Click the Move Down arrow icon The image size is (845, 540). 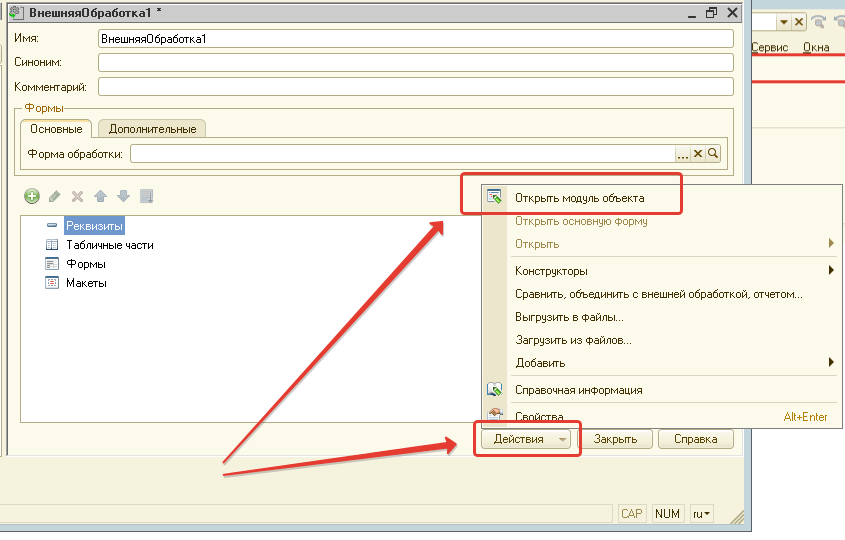click(x=123, y=196)
